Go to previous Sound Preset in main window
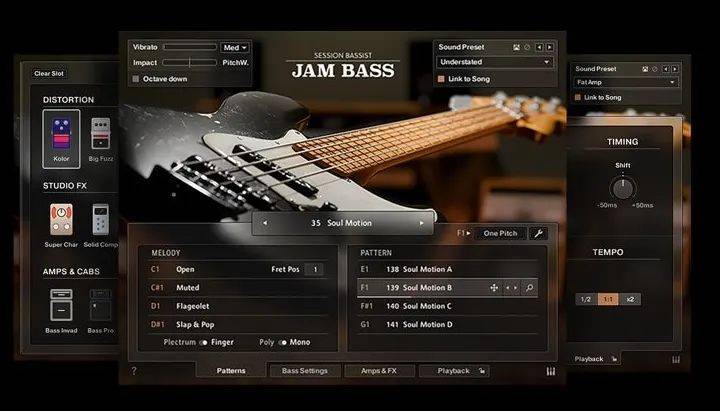Screen dimensions: 720x411 point(540,47)
